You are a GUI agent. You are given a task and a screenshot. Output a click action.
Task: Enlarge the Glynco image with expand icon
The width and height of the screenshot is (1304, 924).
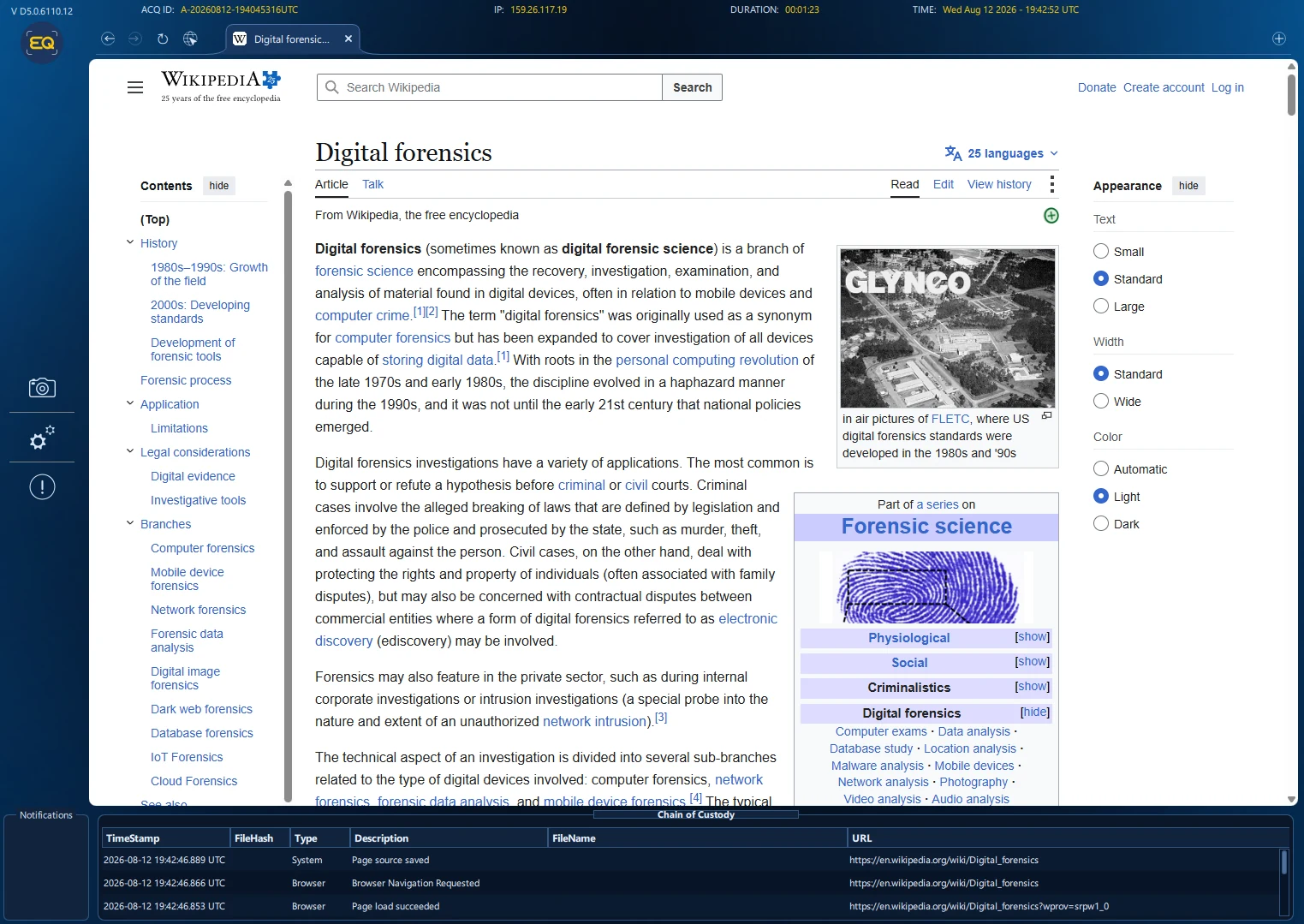coord(1046,416)
